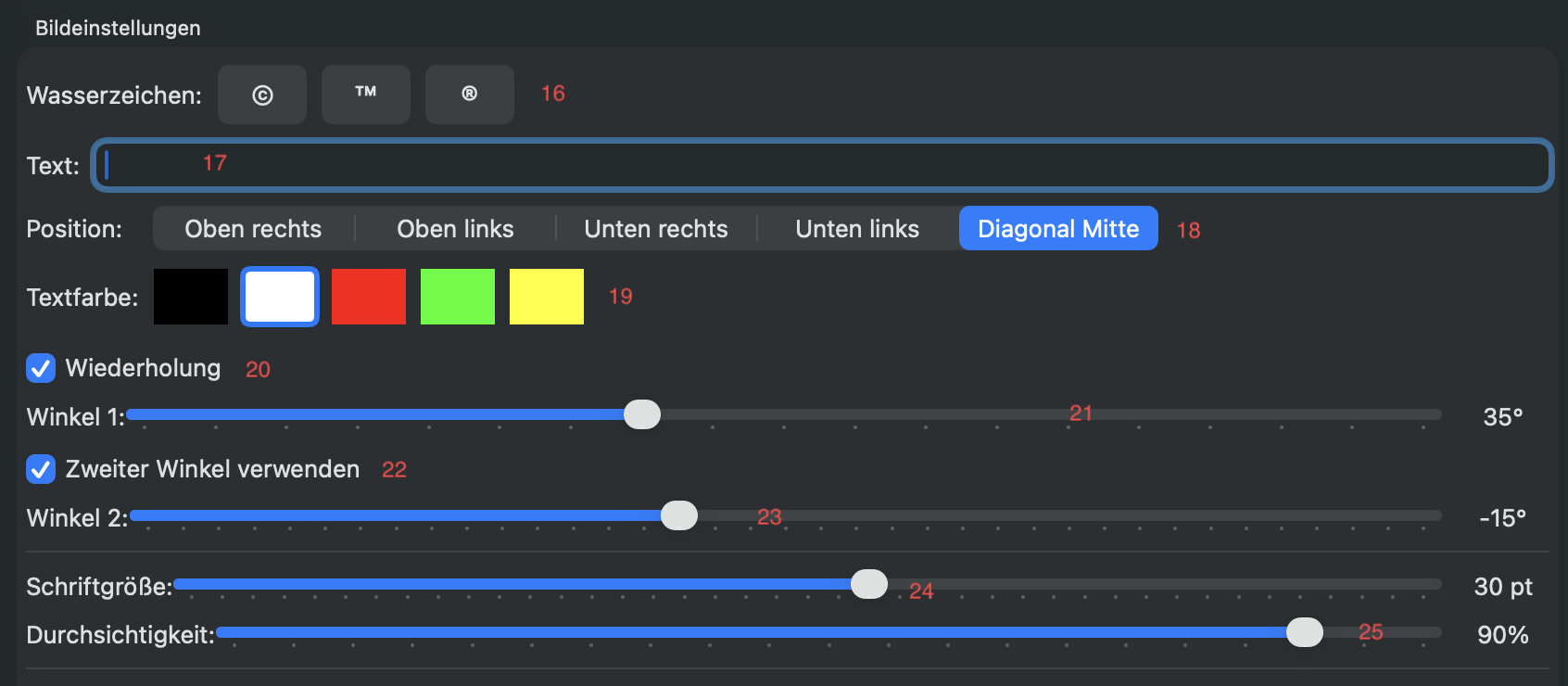
Task: Disable the Wiederholung checkbox
Action: point(41,368)
